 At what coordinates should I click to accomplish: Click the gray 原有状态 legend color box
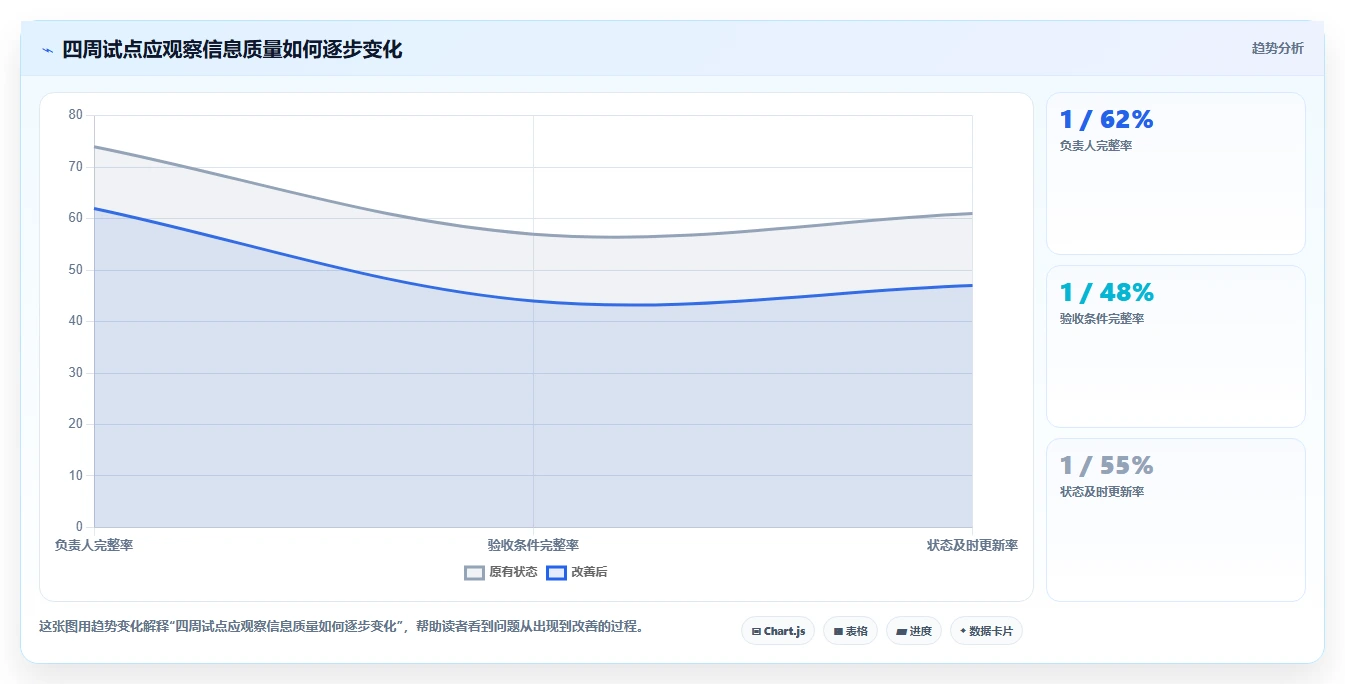pyautogui.click(x=475, y=573)
